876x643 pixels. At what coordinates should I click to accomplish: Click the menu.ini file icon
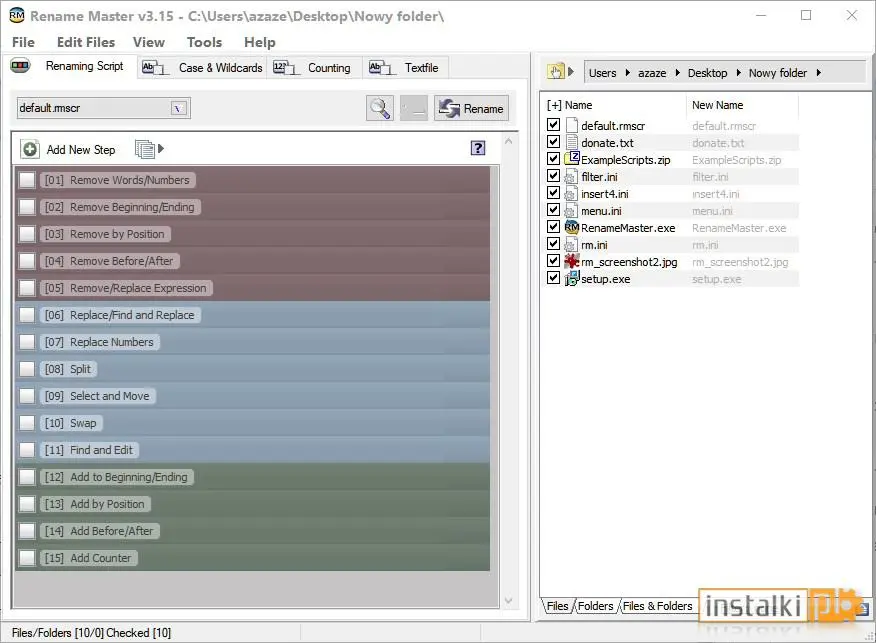click(x=571, y=211)
